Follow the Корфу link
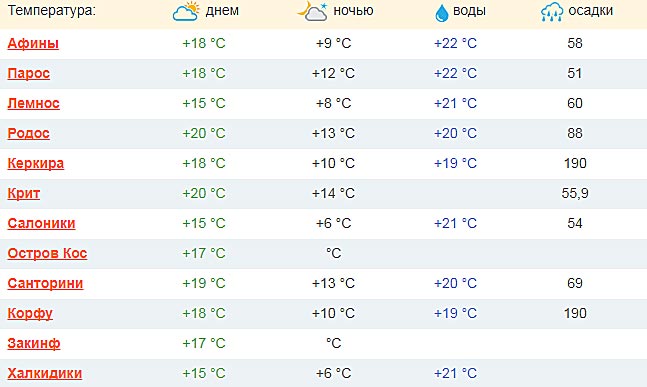 pos(30,314)
